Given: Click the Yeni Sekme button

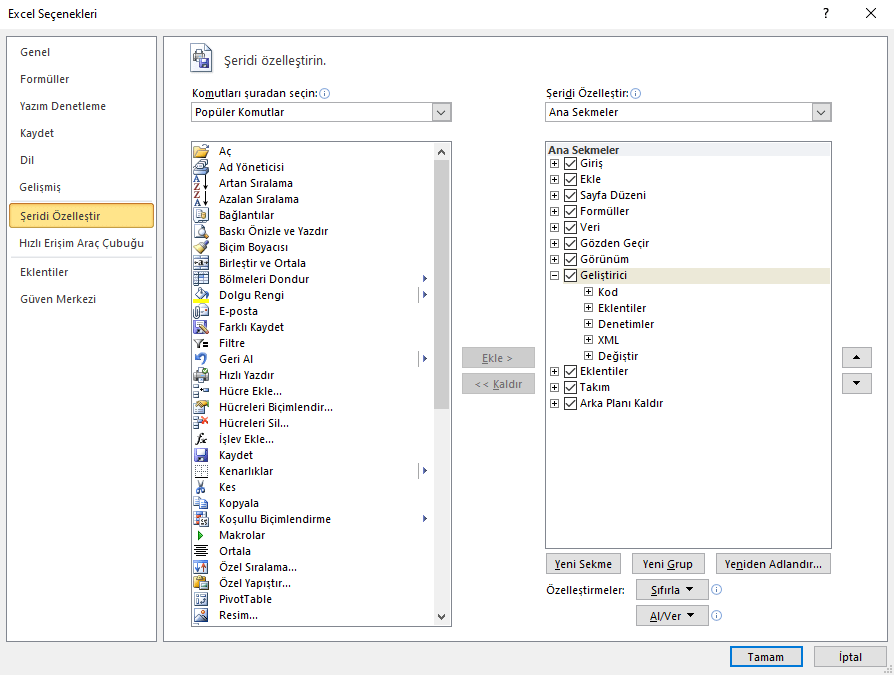Looking at the screenshot, I should 584,564.
